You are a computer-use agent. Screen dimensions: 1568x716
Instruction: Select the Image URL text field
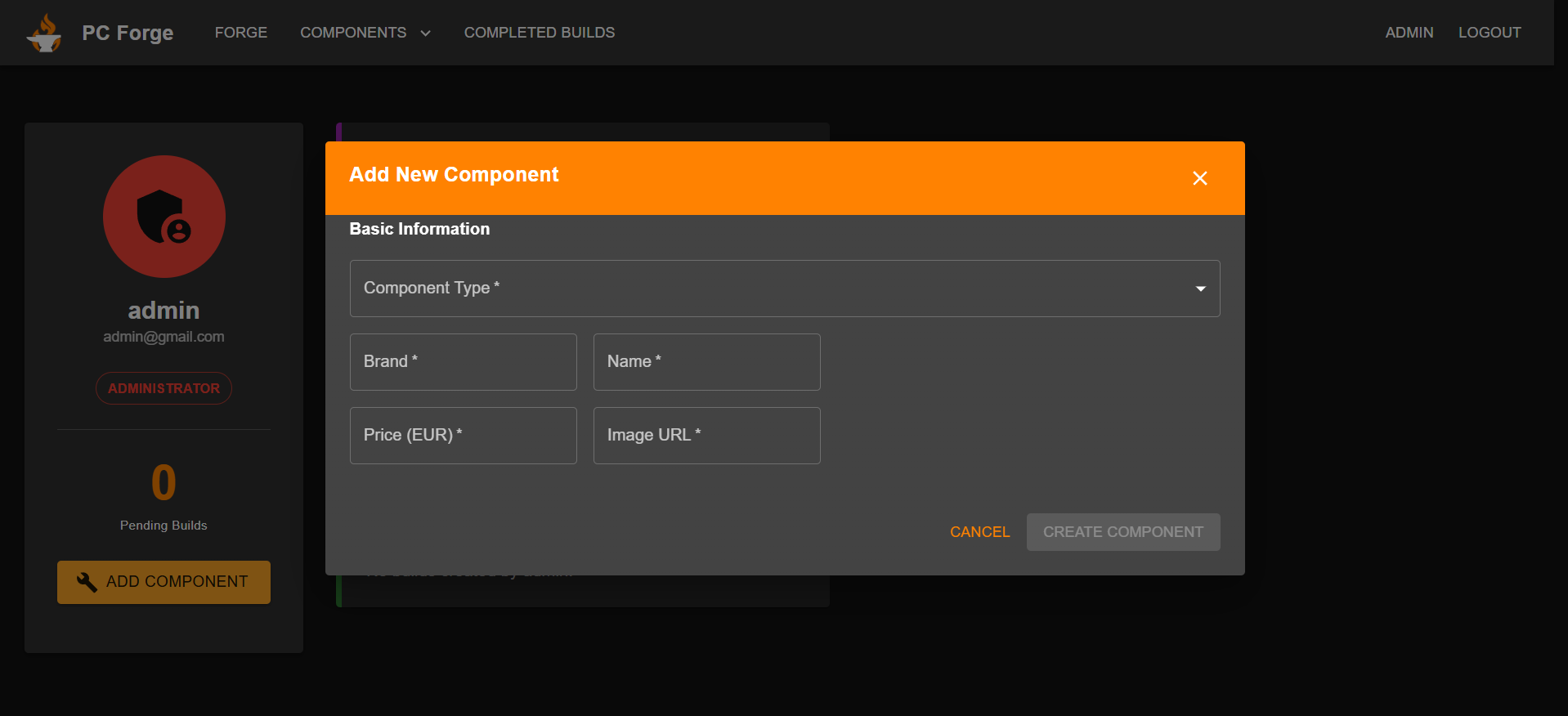[706, 436]
